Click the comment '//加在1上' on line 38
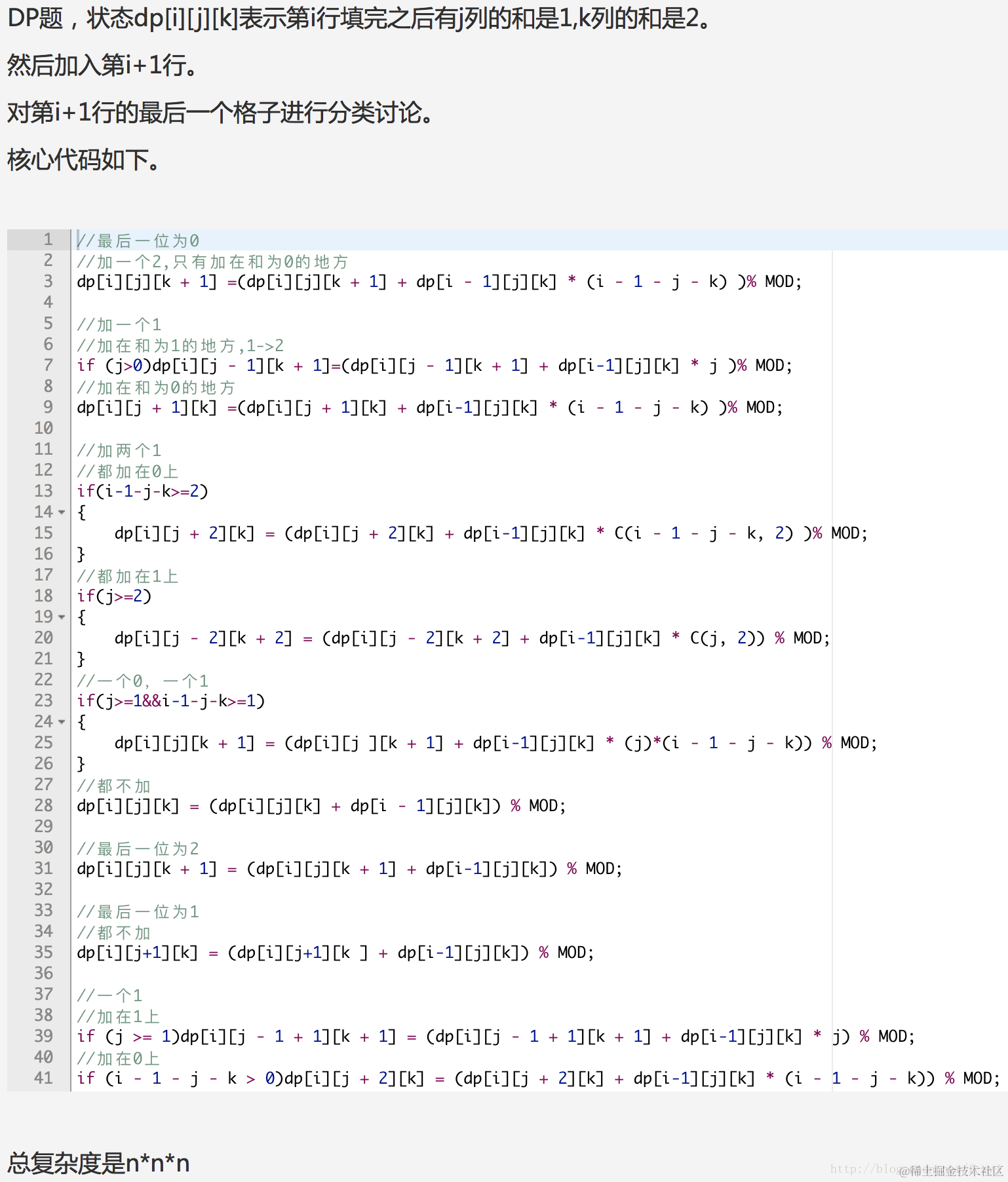Image resolution: width=1008 pixels, height=1182 pixels. tap(119, 1016)
